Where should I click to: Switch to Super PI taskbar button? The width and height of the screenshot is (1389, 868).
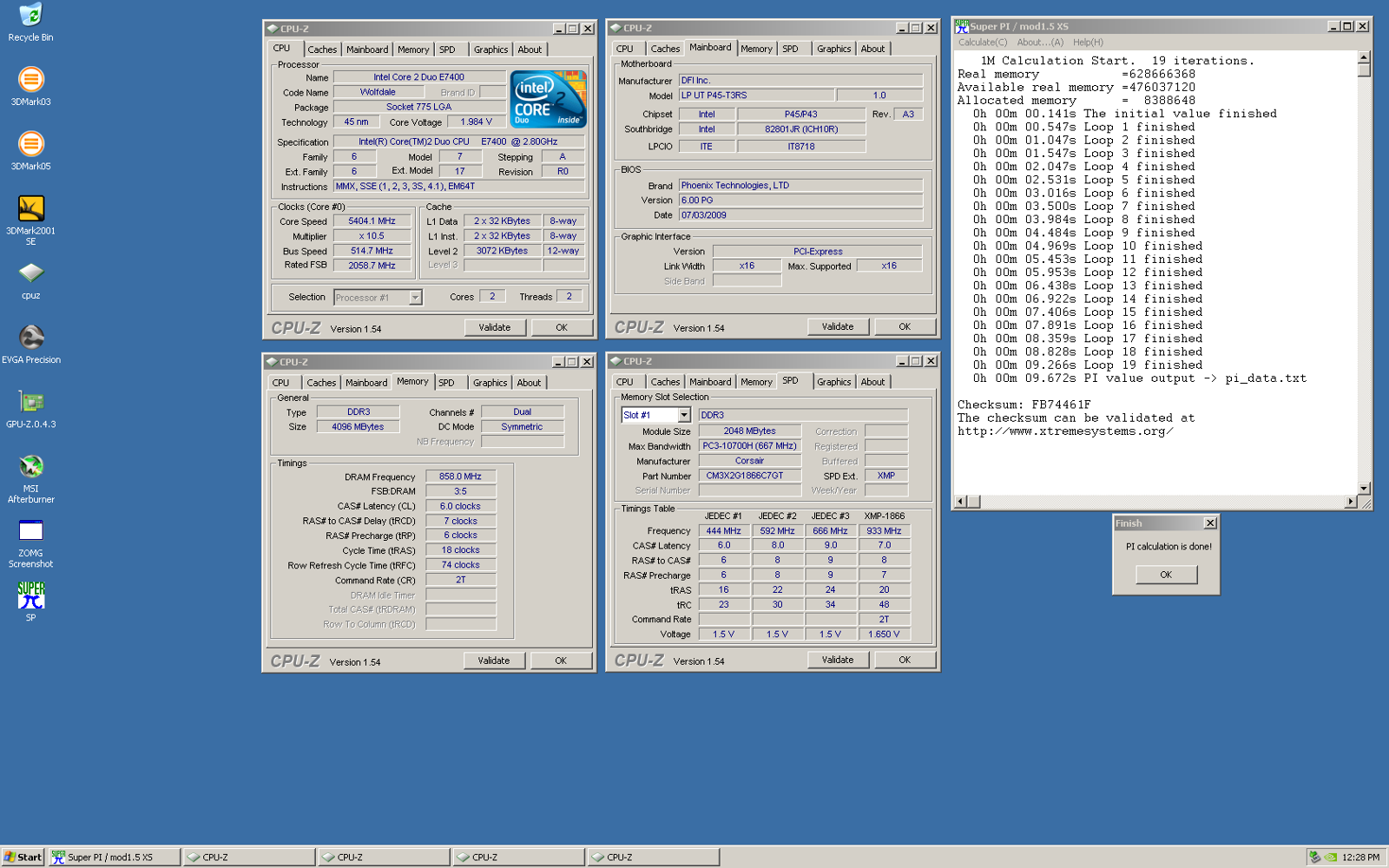(x=115, y=857)
